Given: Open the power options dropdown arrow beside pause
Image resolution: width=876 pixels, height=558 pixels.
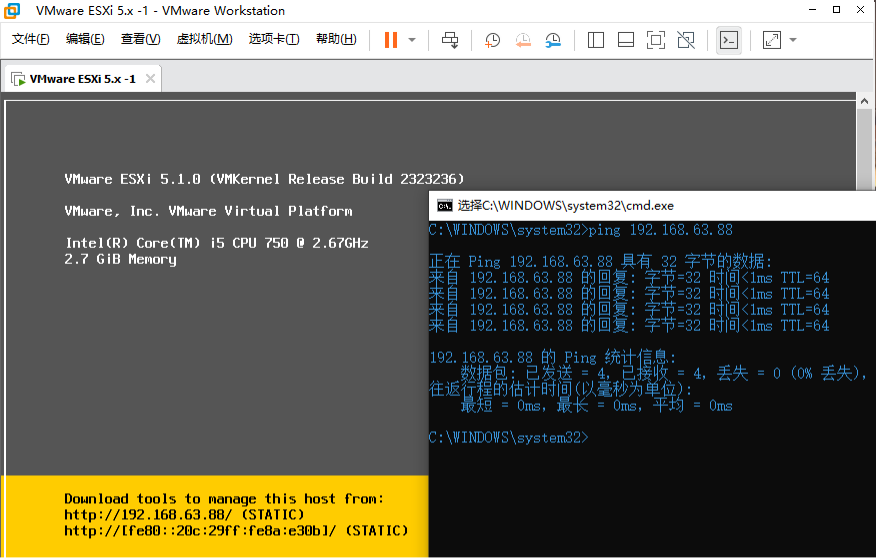Looking at the screenshot, I should [x=412, y=40].
